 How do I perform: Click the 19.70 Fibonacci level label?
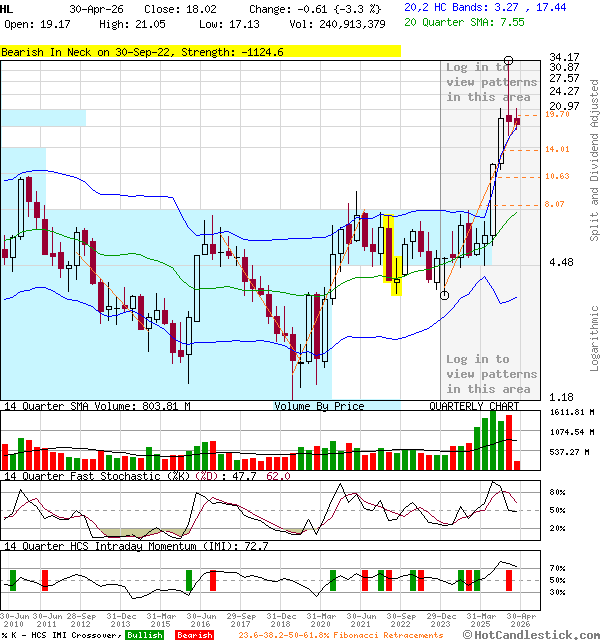(557, 114)
